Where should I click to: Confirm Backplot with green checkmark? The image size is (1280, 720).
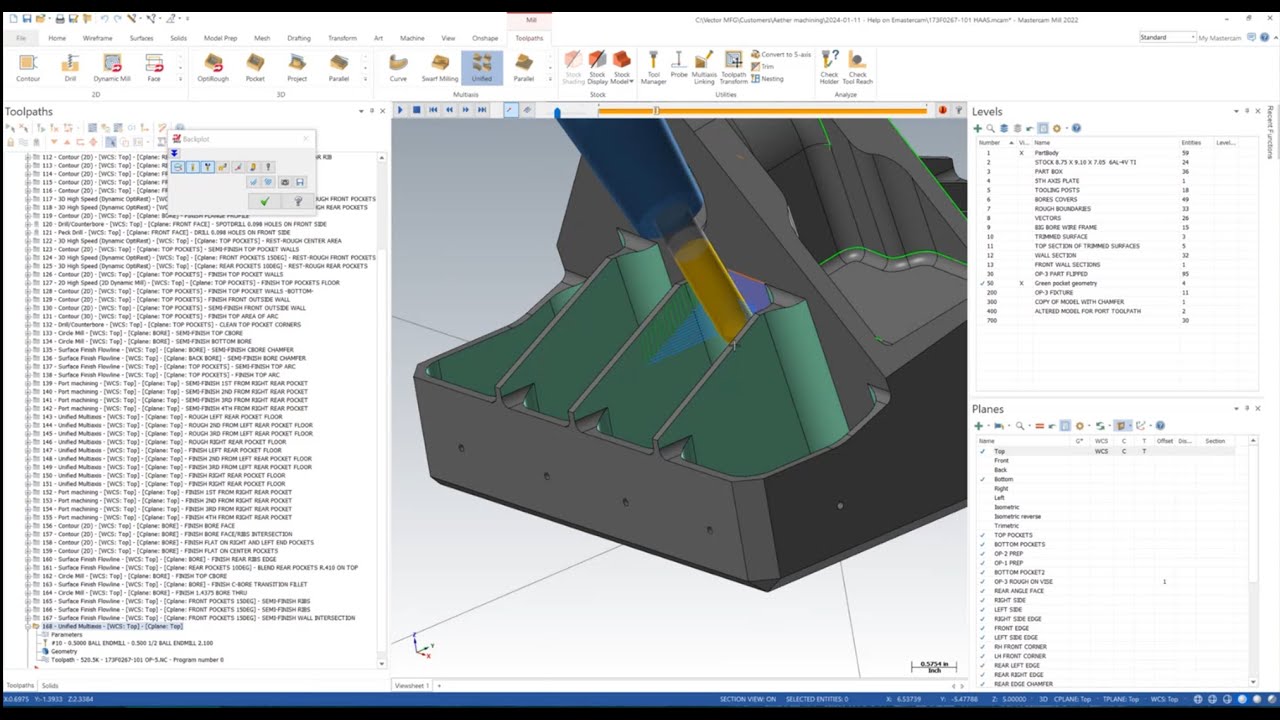(x=265, y=201)
